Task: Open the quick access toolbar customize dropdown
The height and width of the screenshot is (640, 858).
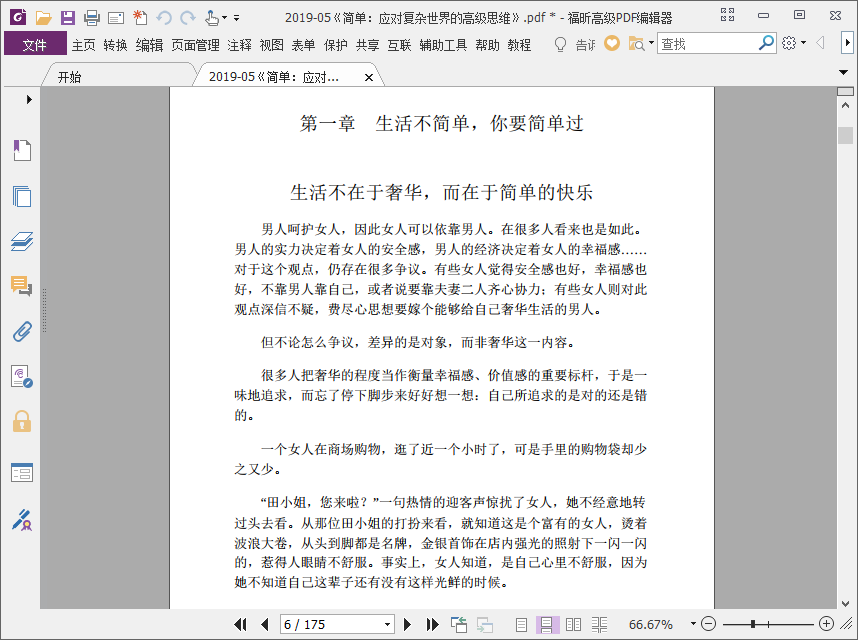Action: [236, 18]
